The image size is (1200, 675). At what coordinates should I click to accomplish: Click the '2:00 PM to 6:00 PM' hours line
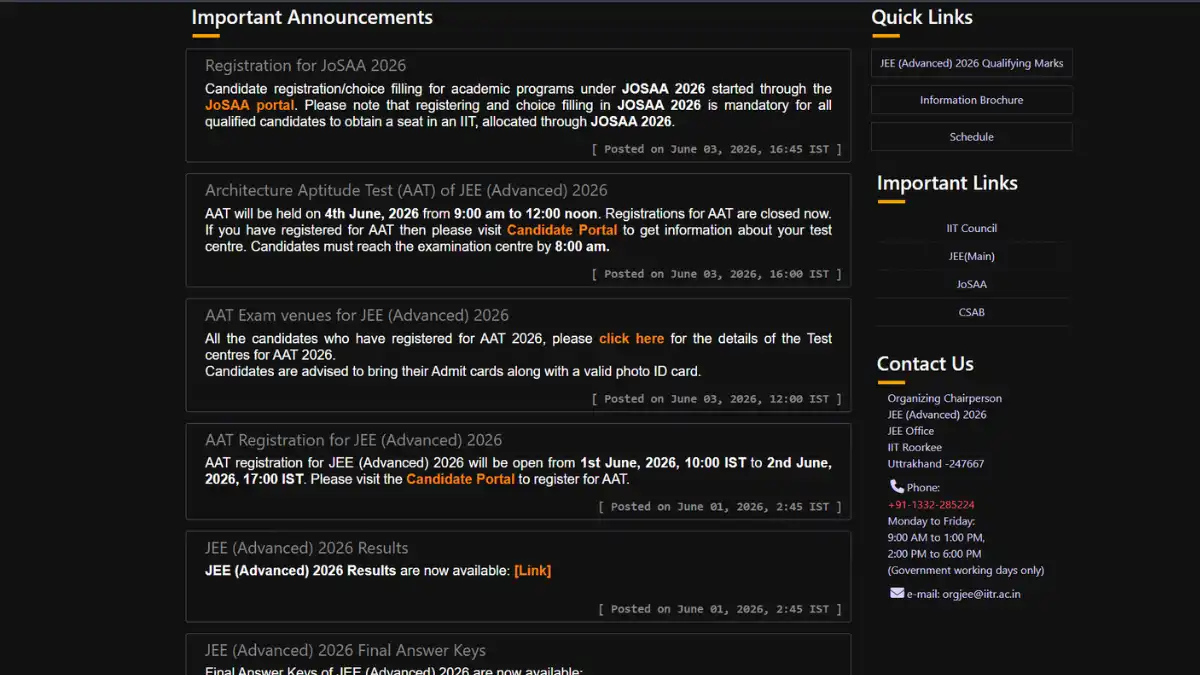click(935, 554)
